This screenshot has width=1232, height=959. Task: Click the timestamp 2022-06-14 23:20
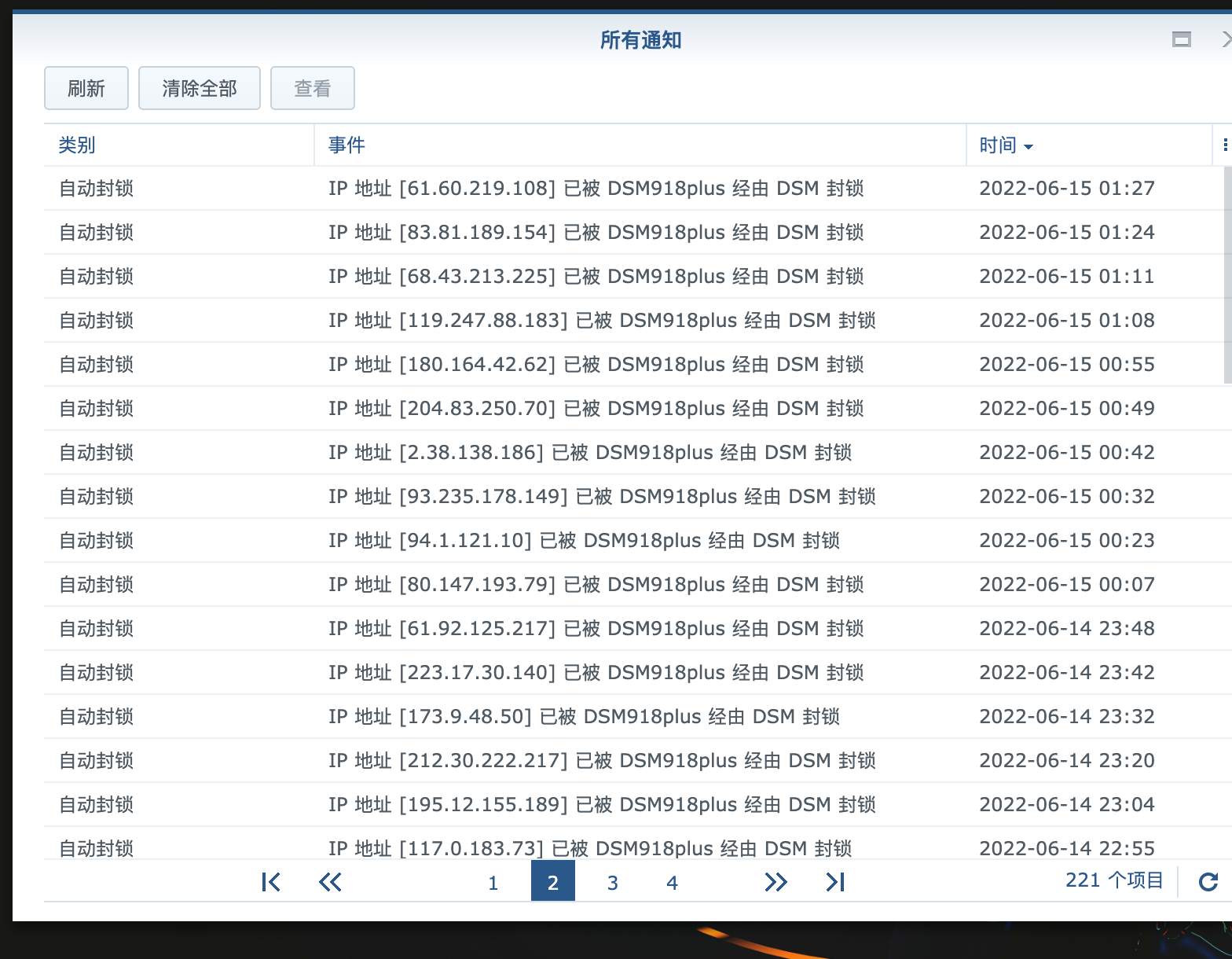[x=1067, y=760]
